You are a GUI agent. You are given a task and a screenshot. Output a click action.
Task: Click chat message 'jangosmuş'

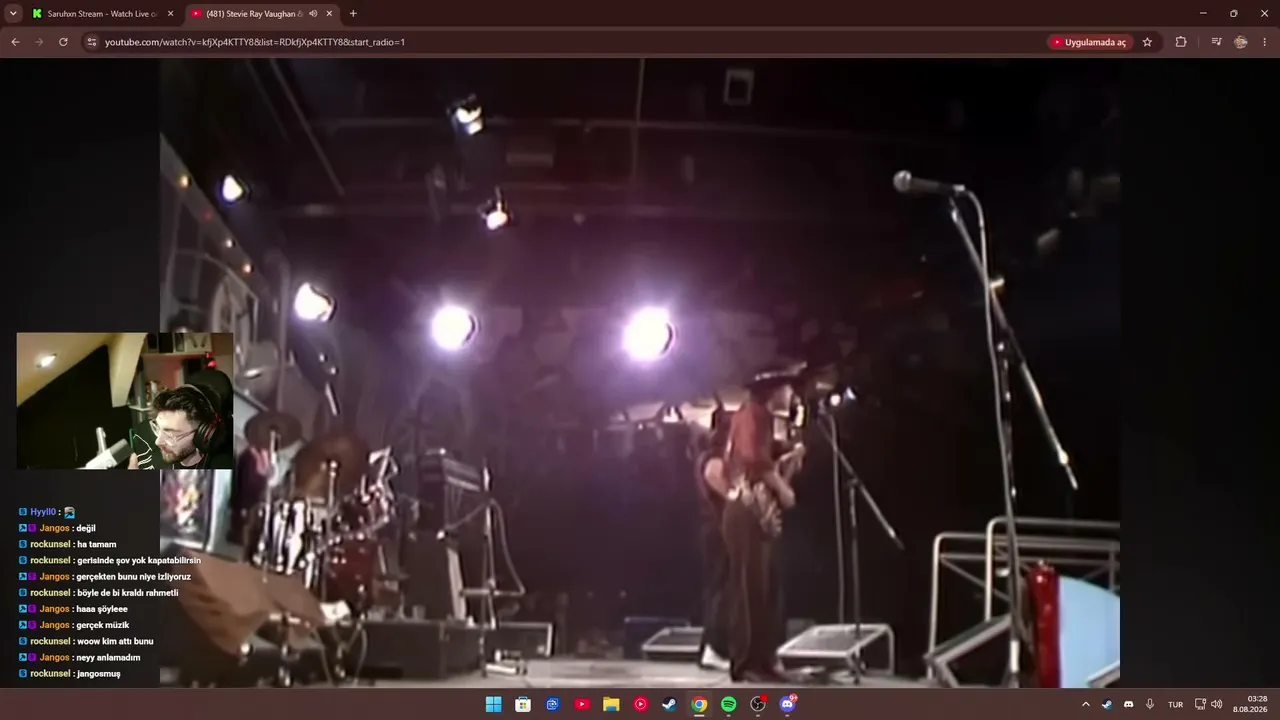[98, 674]
